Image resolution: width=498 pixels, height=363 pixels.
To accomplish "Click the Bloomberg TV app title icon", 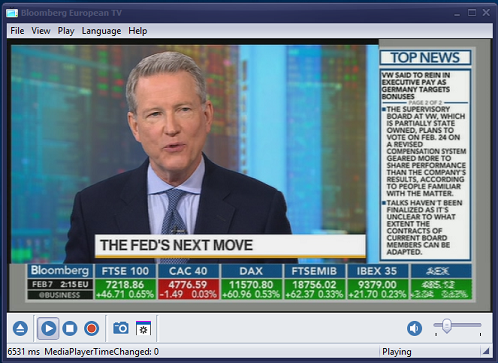I will click(x=12, y=13).
